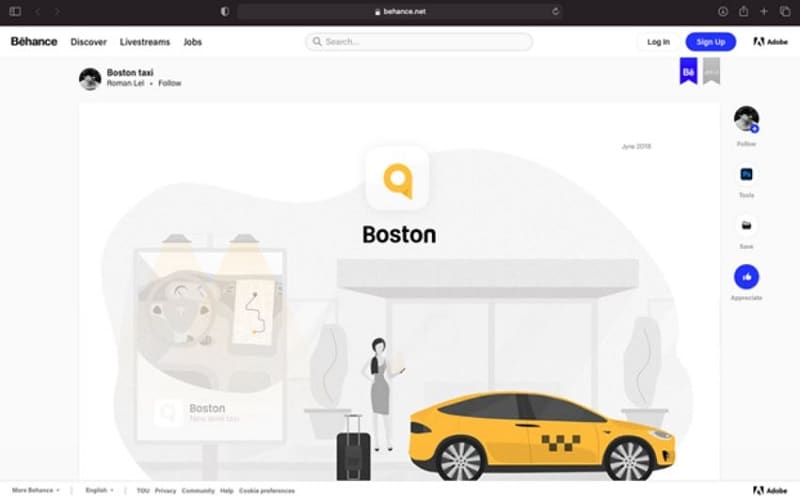Viewport: 800px width, 498px height.
Task: Open Roman Lel's avatar near project title
Action: coord(90,79)
